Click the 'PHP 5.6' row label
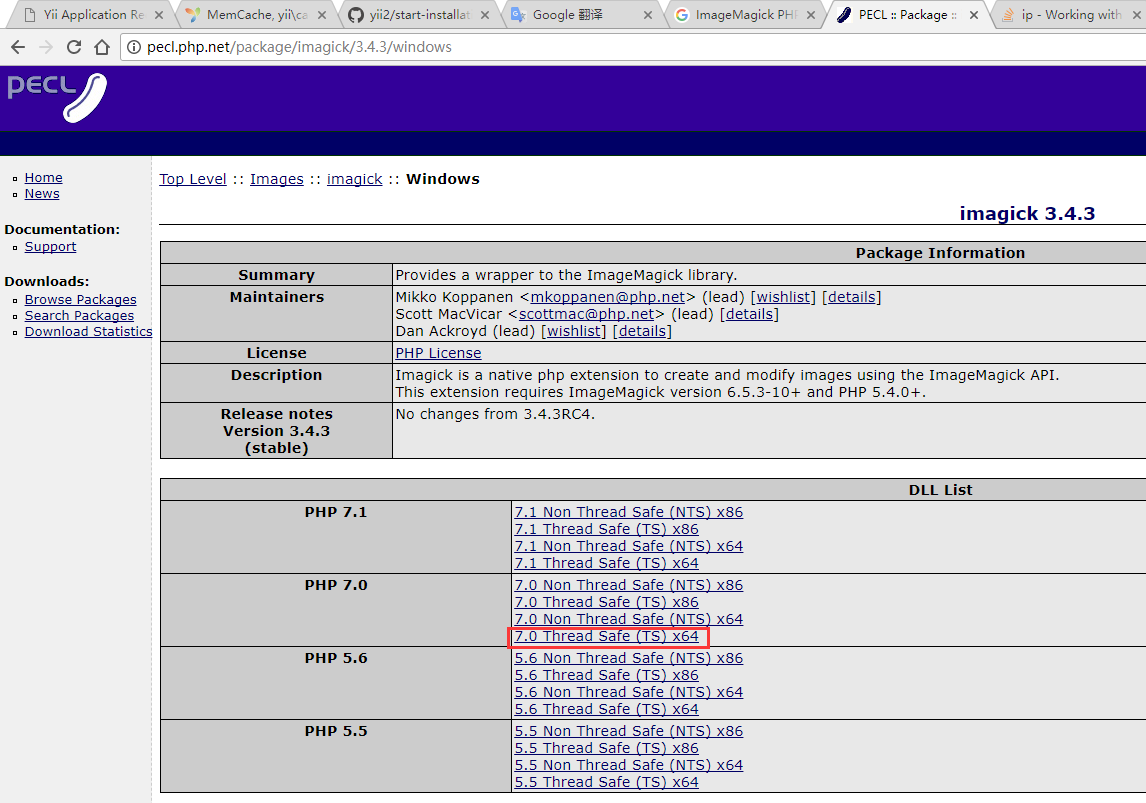Image resolution: width=1146 pixels, height=803 pixels. [336, 658]
